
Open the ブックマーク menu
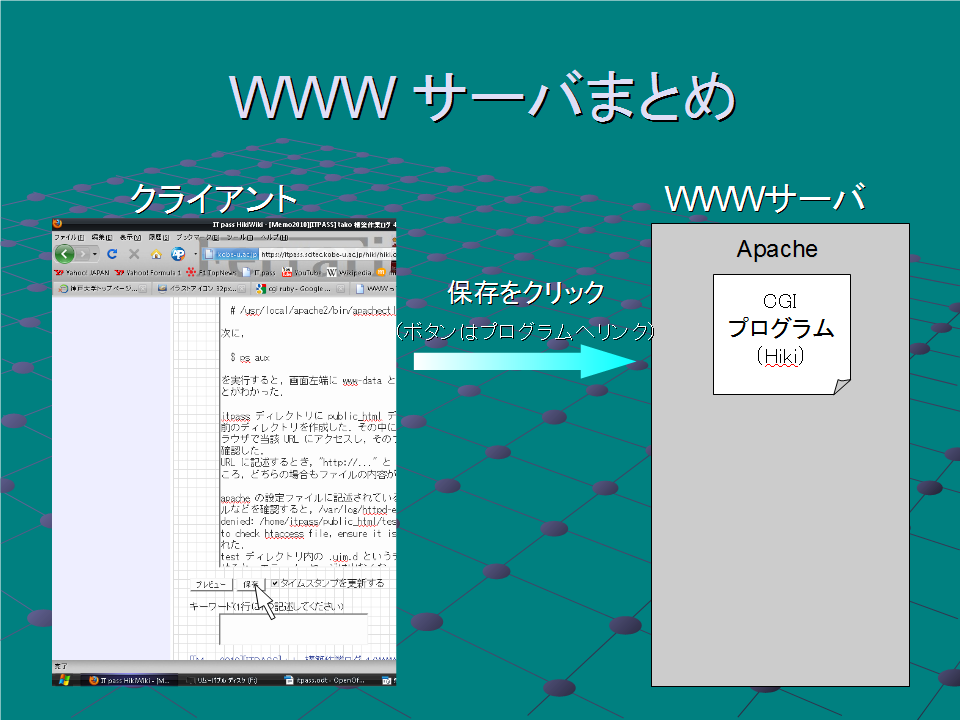tap(194, 238)
